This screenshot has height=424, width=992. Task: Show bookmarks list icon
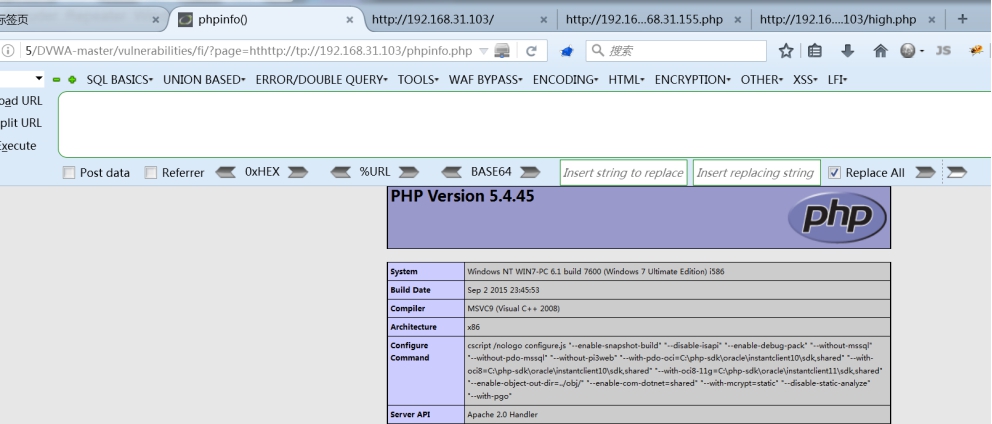pos(815,51)
